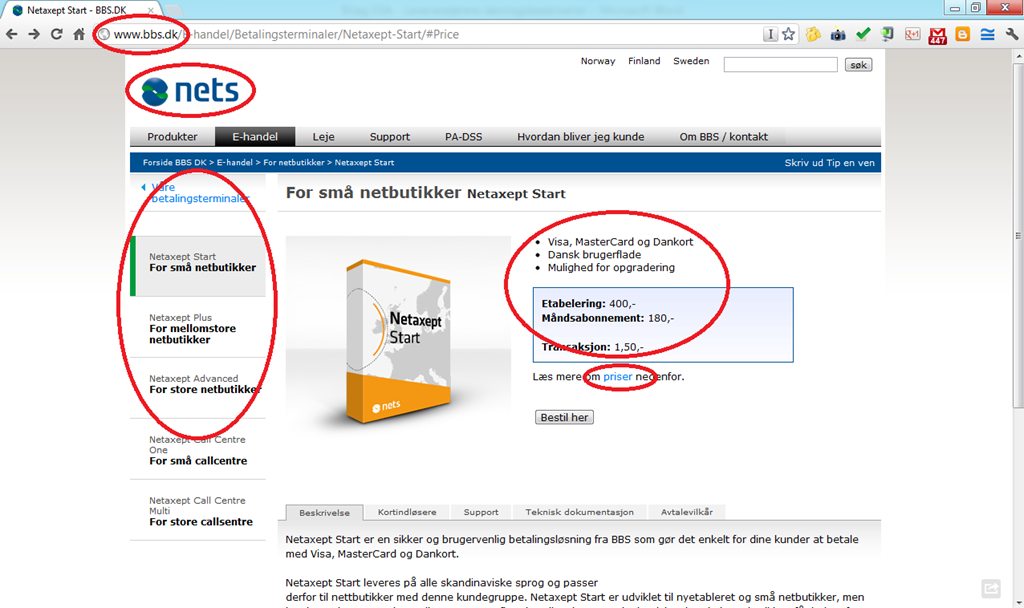Image resolution: width=1024 pixels, height=608 pixels.
Task: Click the camera extension icon
Action: click(x=838, y=35)
